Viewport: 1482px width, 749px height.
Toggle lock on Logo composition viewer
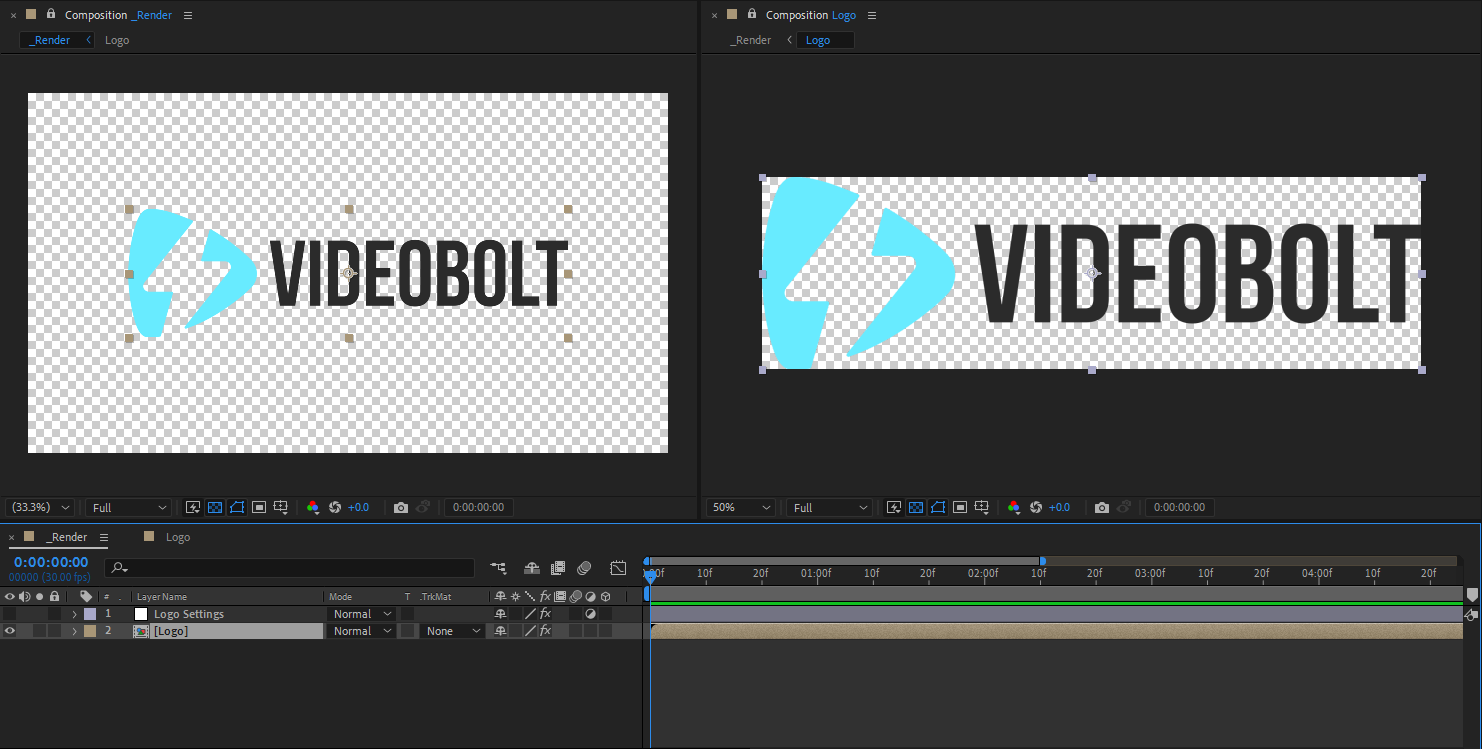coord(752,14)
